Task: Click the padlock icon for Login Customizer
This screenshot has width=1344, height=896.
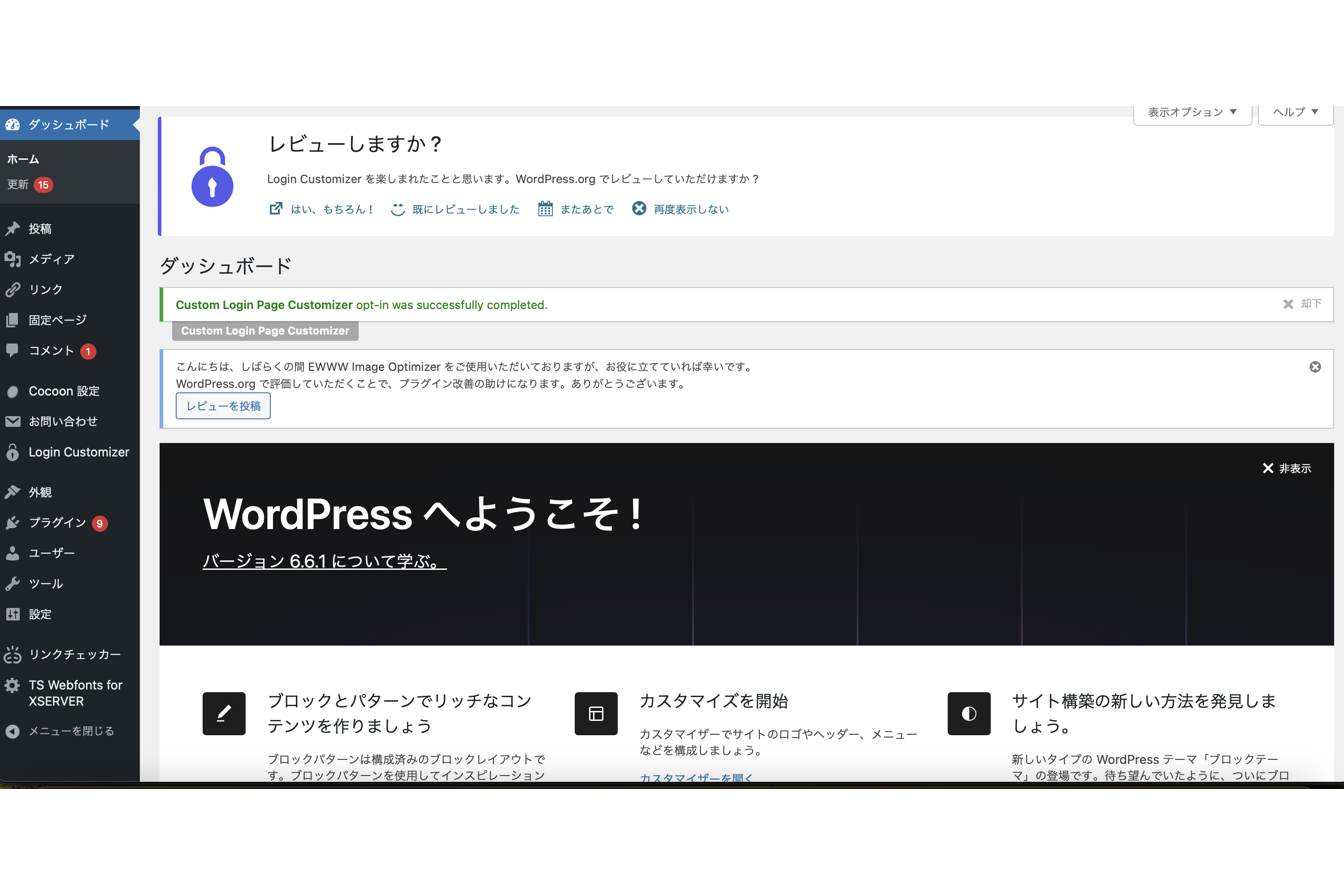Action: point(13,452)
